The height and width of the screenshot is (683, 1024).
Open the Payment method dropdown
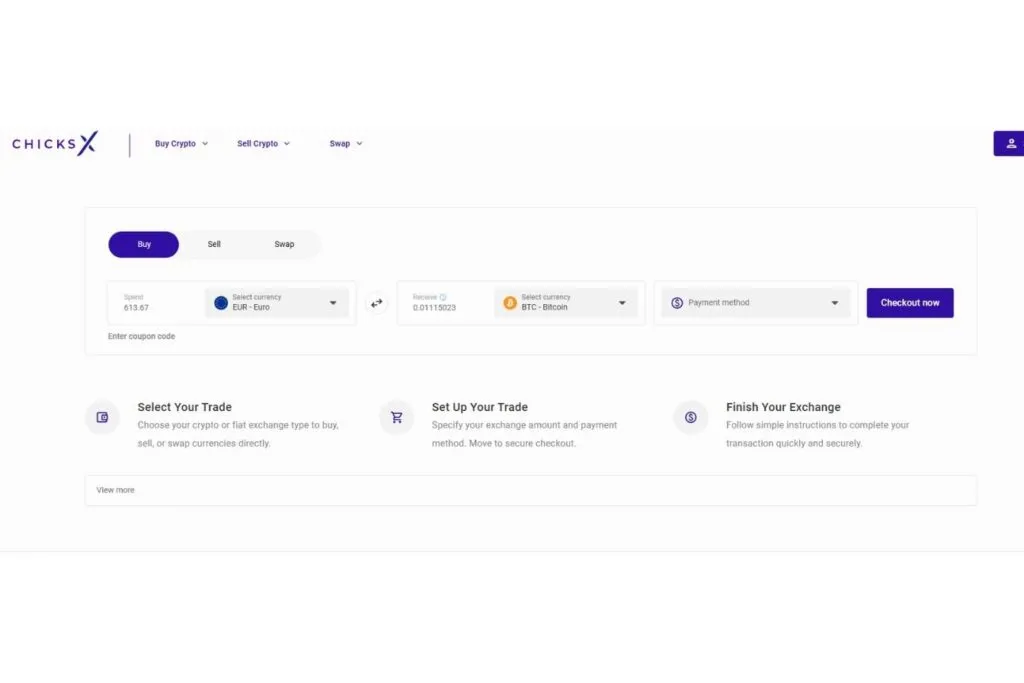point(756,303)
